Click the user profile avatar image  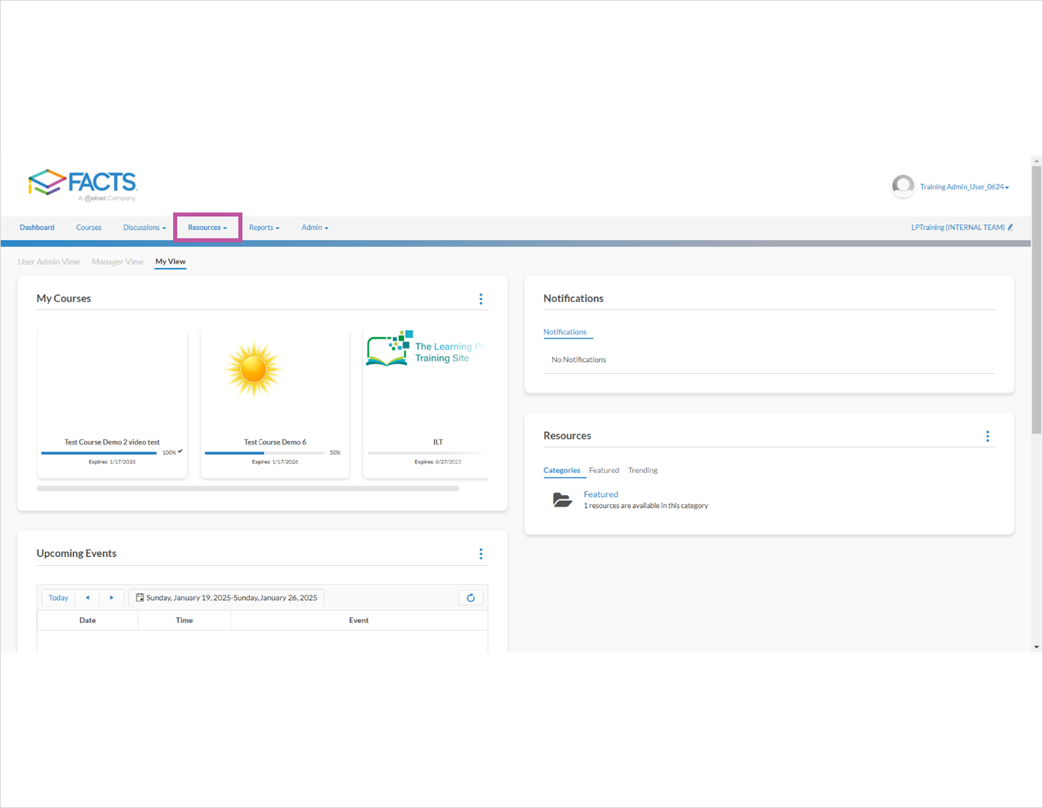tap(903, 186)
